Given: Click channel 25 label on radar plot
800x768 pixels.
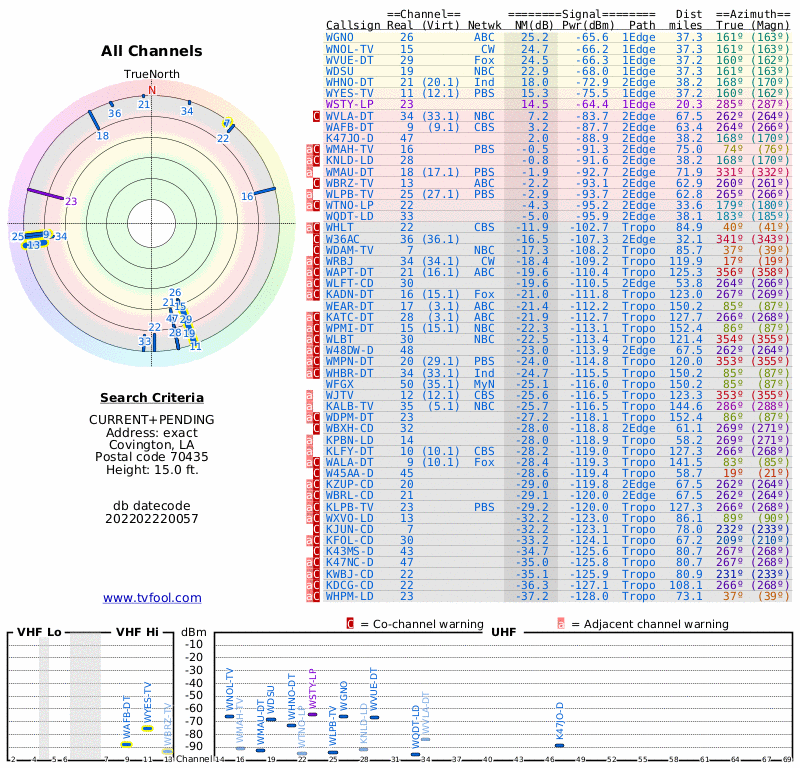Looking at the screenshot, I should (x=18, y=236).
